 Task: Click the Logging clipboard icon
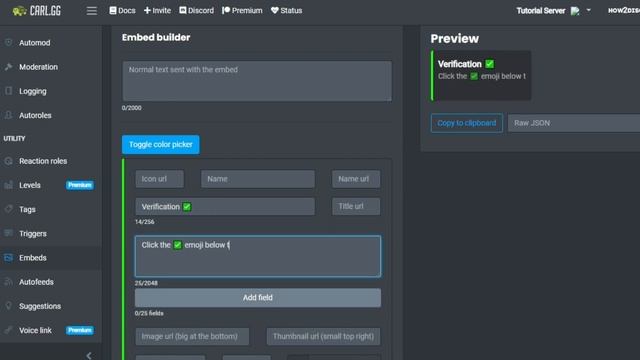9,91
